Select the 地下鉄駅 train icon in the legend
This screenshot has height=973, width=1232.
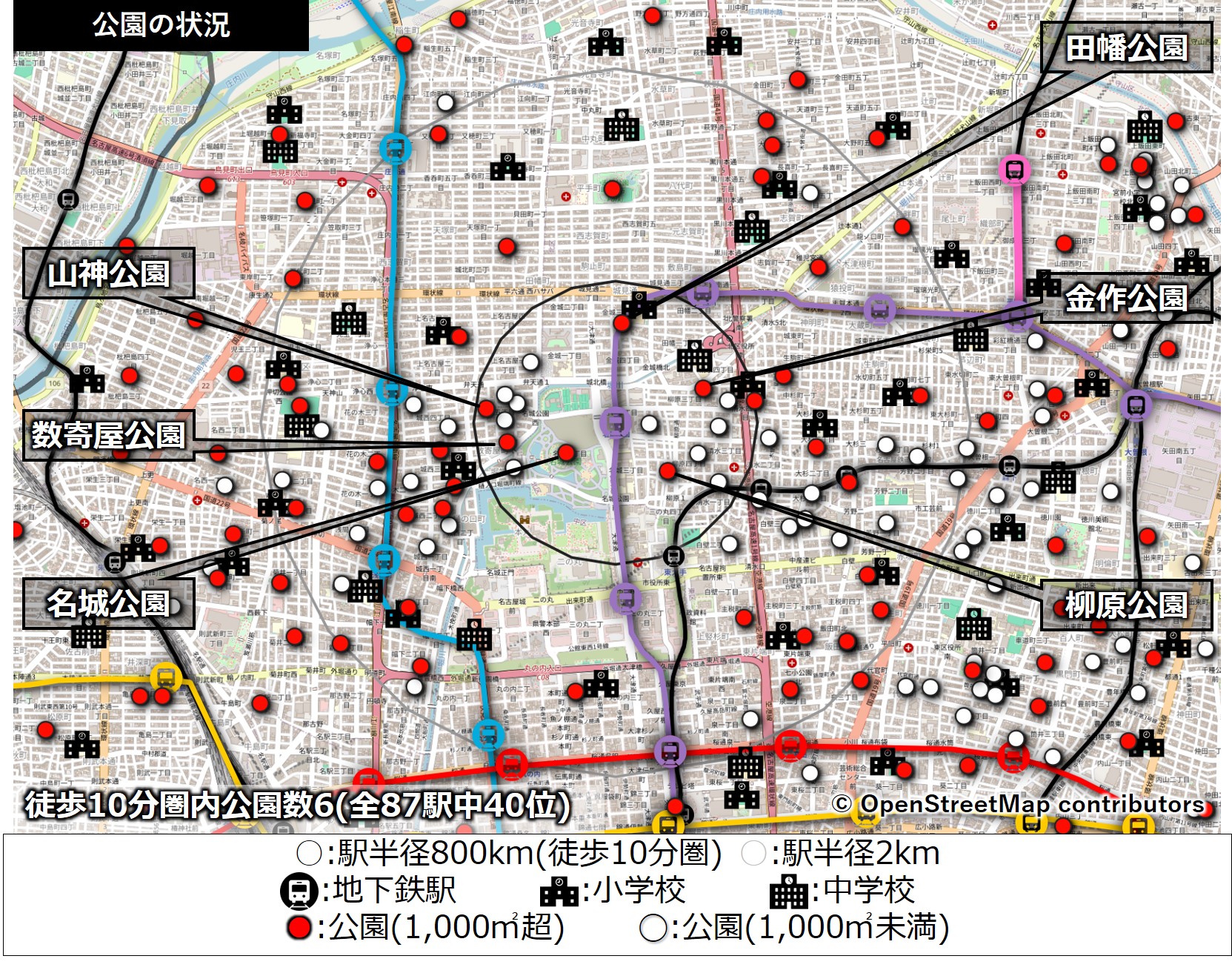click(x=299, y=891)
